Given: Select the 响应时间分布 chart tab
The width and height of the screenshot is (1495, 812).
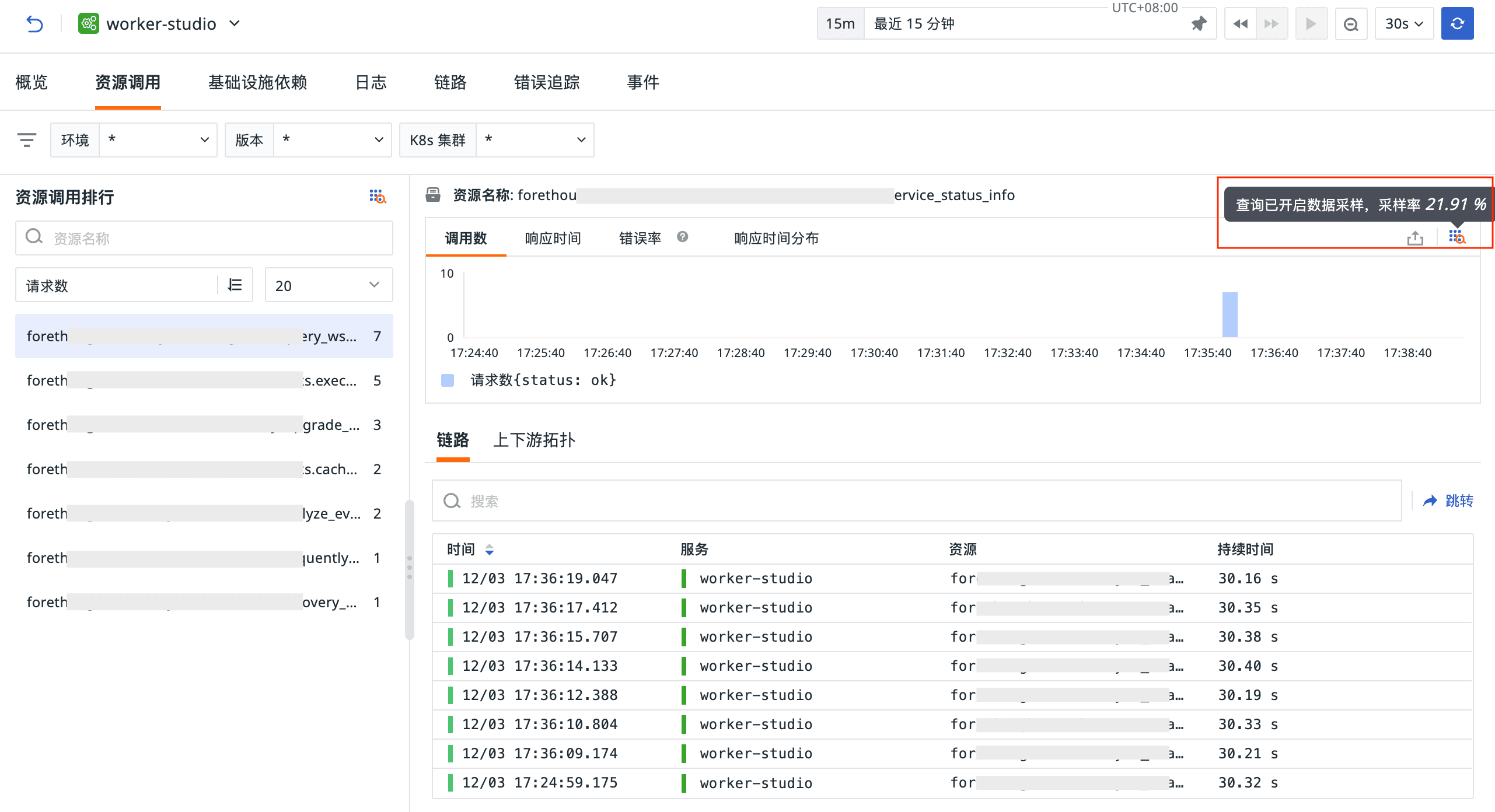Looking at the screenshot, I should [x=776, y=238].
